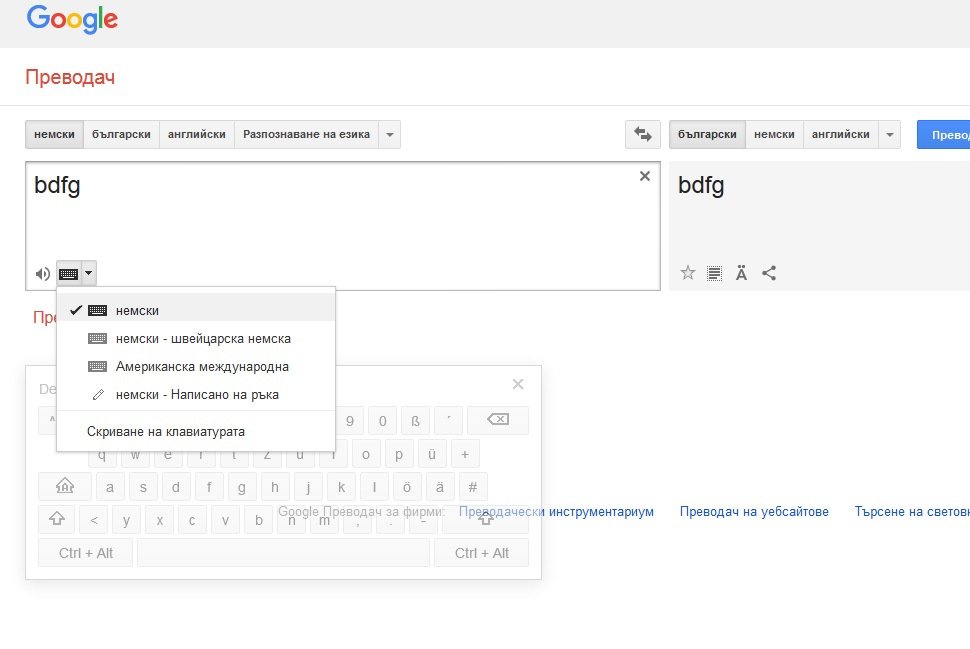The height and width of the screenshot is (649, 970).
Task: Expand the source language dropdown arrow
Action: click(x=390, y=135)
